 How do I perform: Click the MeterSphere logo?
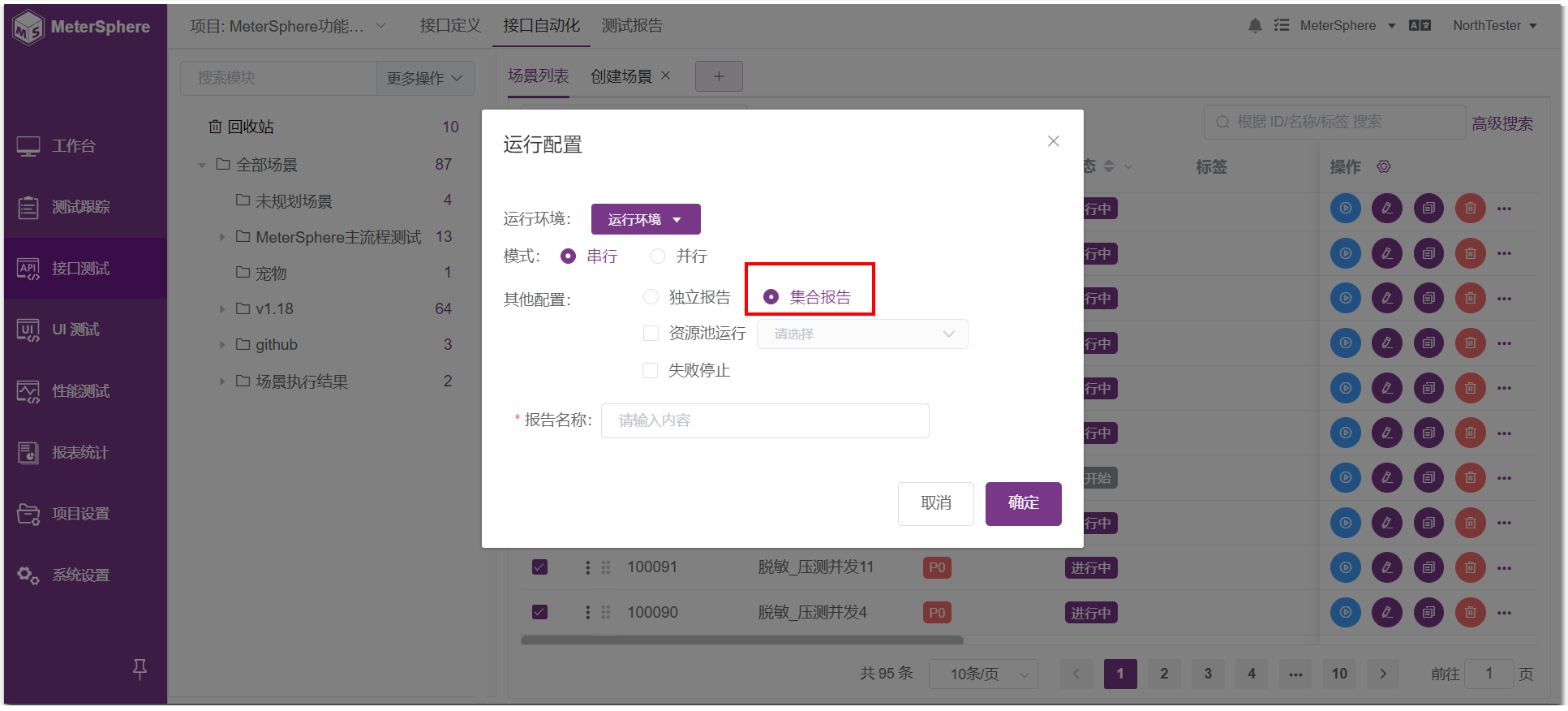coord(81,27)
